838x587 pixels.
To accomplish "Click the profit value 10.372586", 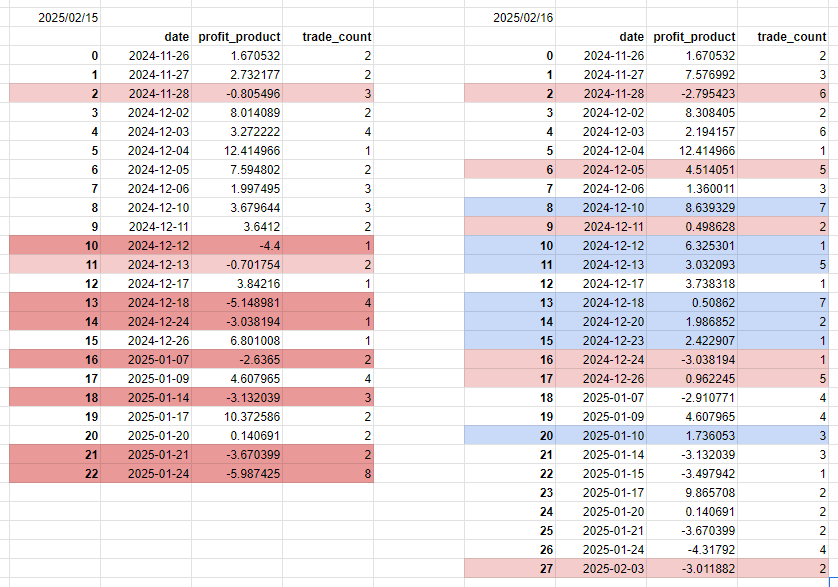I will (237, 416).
